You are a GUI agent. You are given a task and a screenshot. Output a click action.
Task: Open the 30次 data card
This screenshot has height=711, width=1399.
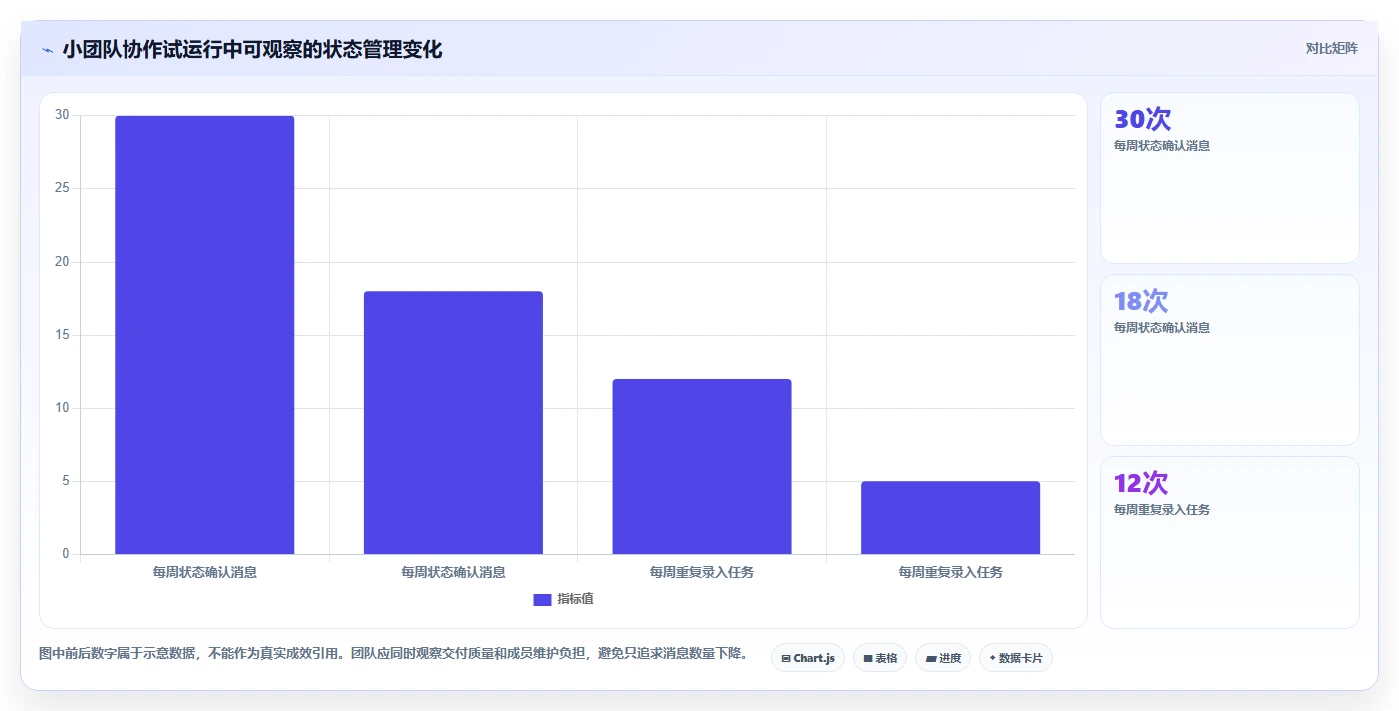[1229, 178]
